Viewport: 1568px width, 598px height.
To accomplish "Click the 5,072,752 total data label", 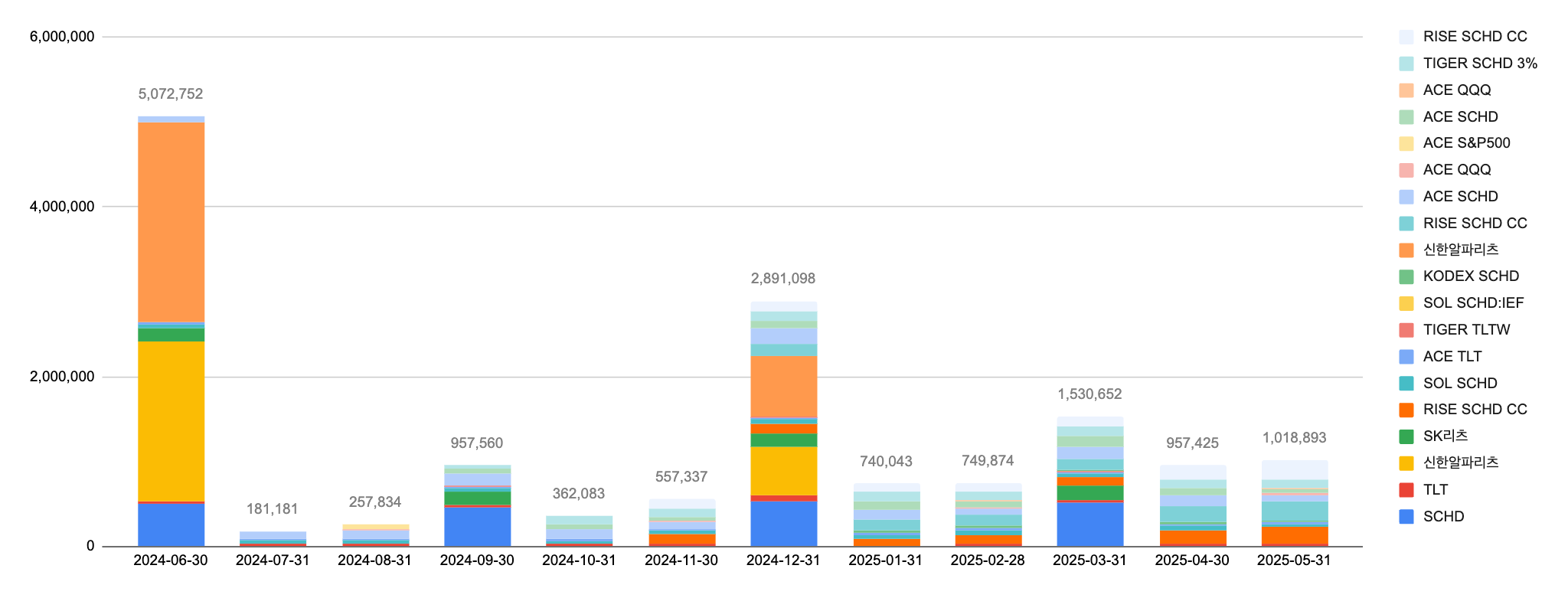I will click(171, 94).
